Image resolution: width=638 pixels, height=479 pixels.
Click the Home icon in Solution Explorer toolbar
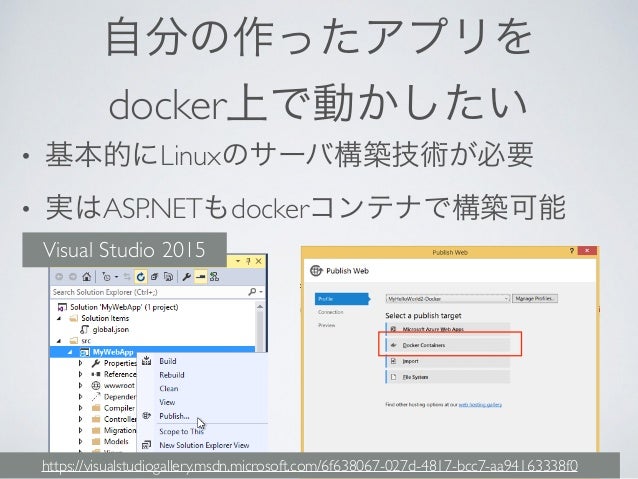(x=86, y=277)
